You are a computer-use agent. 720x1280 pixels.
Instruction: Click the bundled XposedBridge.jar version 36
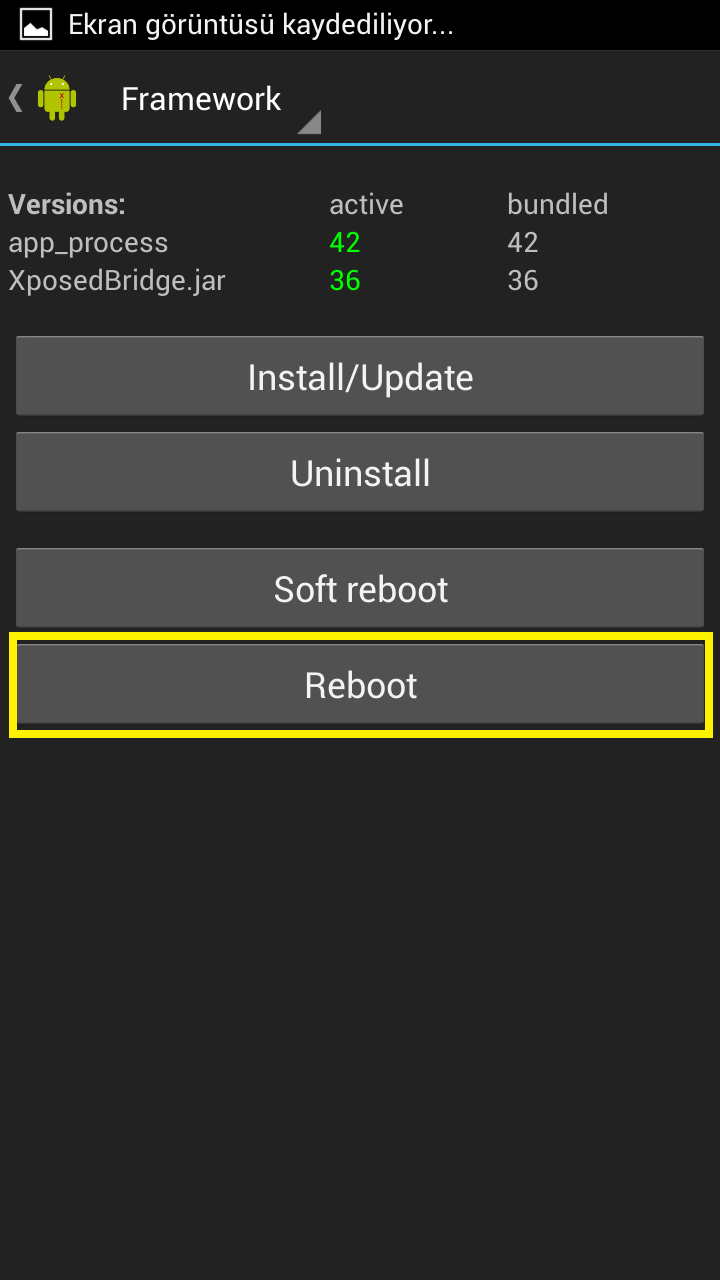523,280
